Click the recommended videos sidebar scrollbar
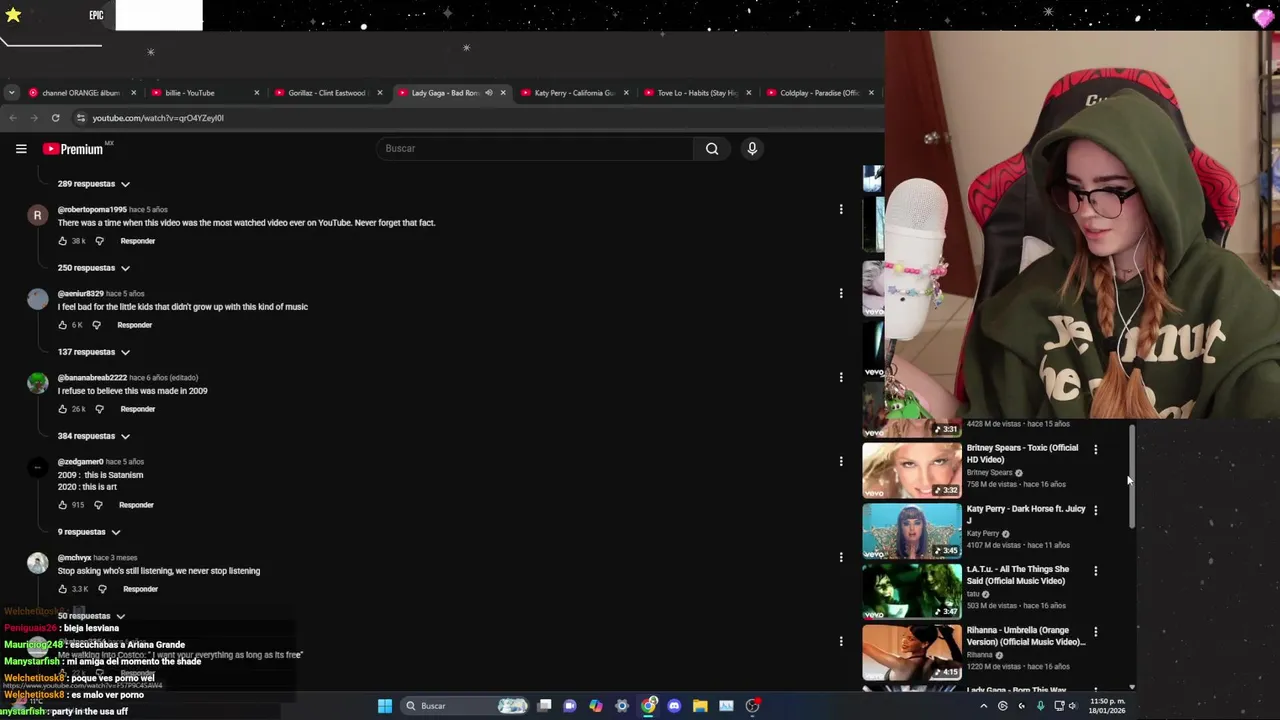 (x=1132, y=477)
